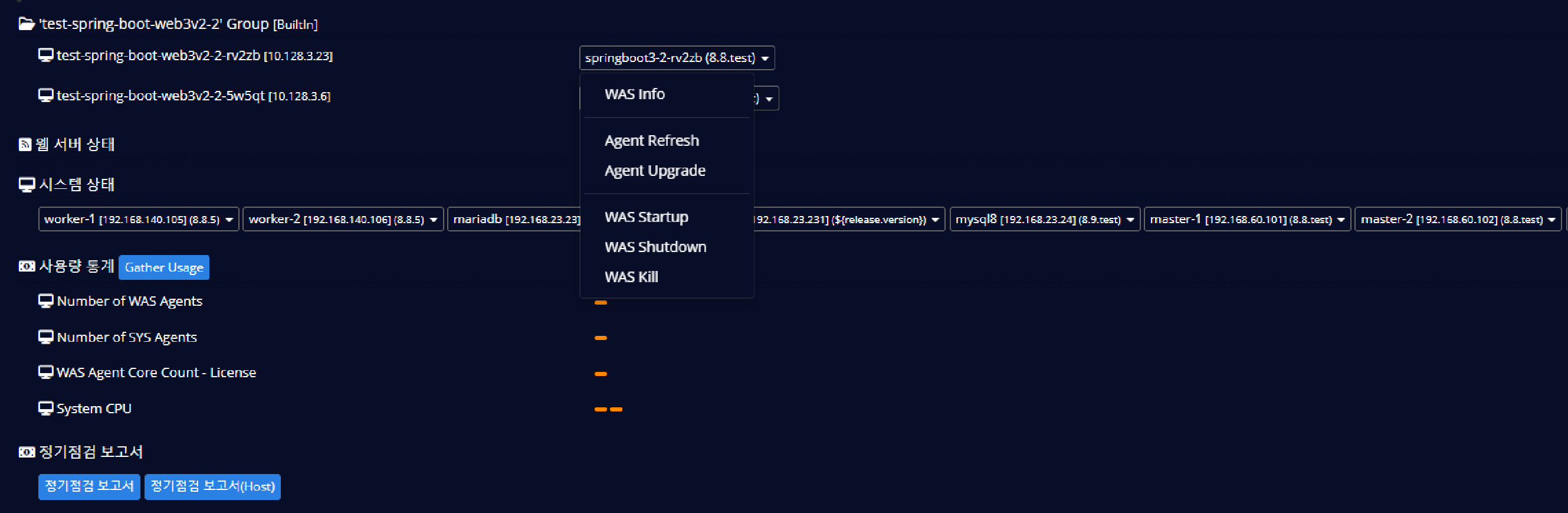Click monitor icon beside System CPU
This screenshot has height=513, width=1568.
pos(45,408)
